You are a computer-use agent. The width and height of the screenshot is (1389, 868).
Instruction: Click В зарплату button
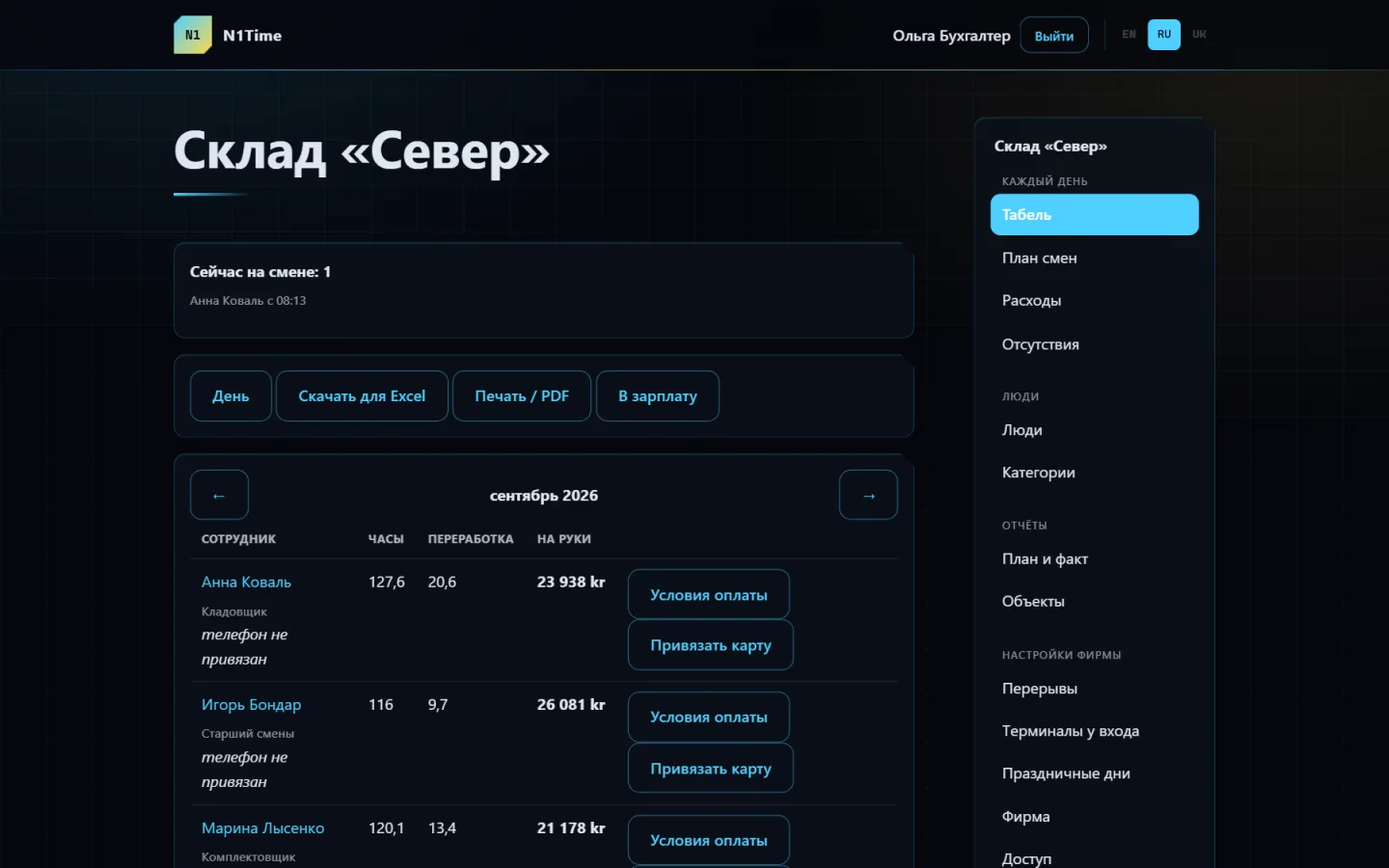click(x=658, y=396)
